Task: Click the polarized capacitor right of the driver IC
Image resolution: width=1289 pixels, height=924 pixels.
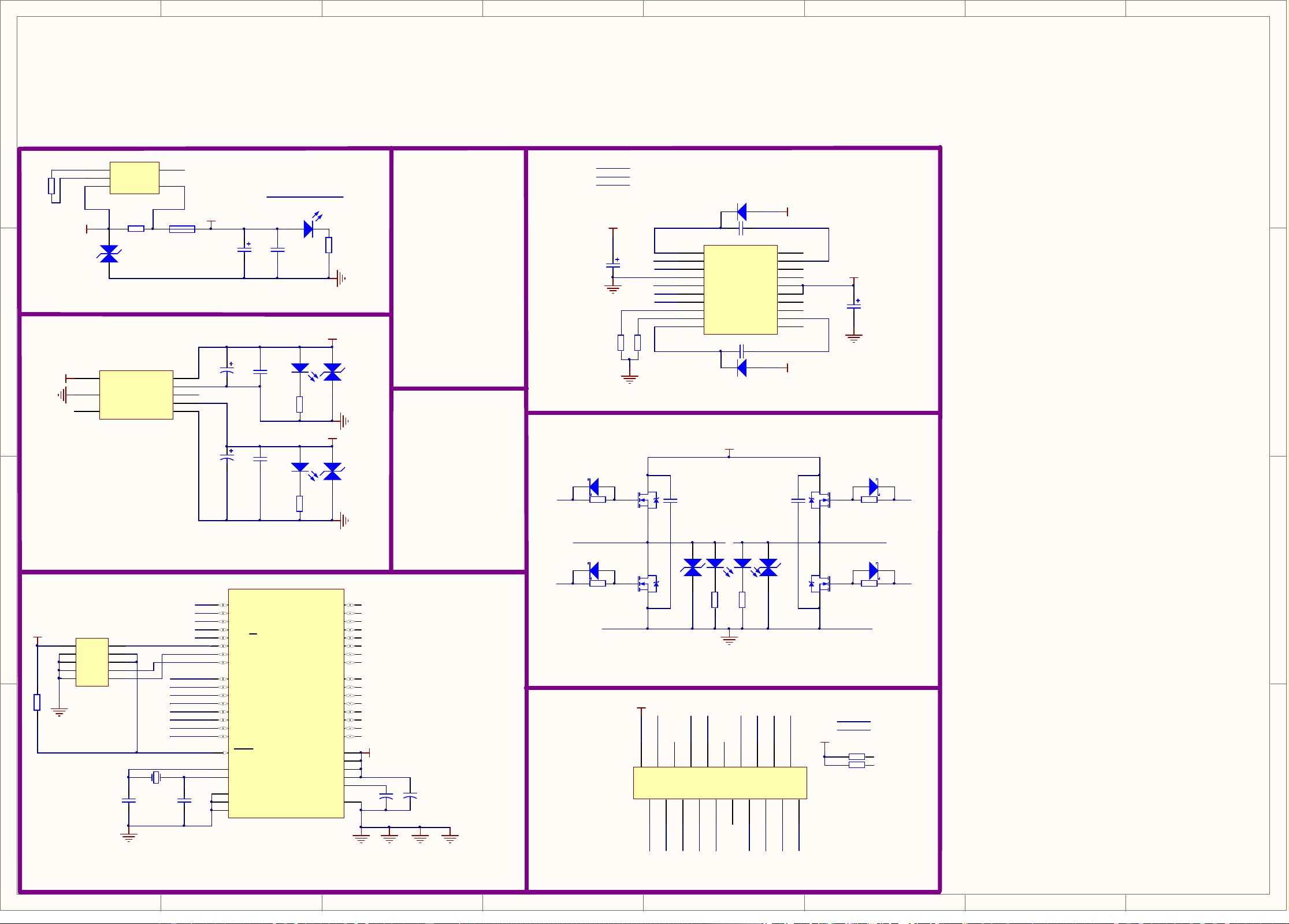Action: [853, 306]
